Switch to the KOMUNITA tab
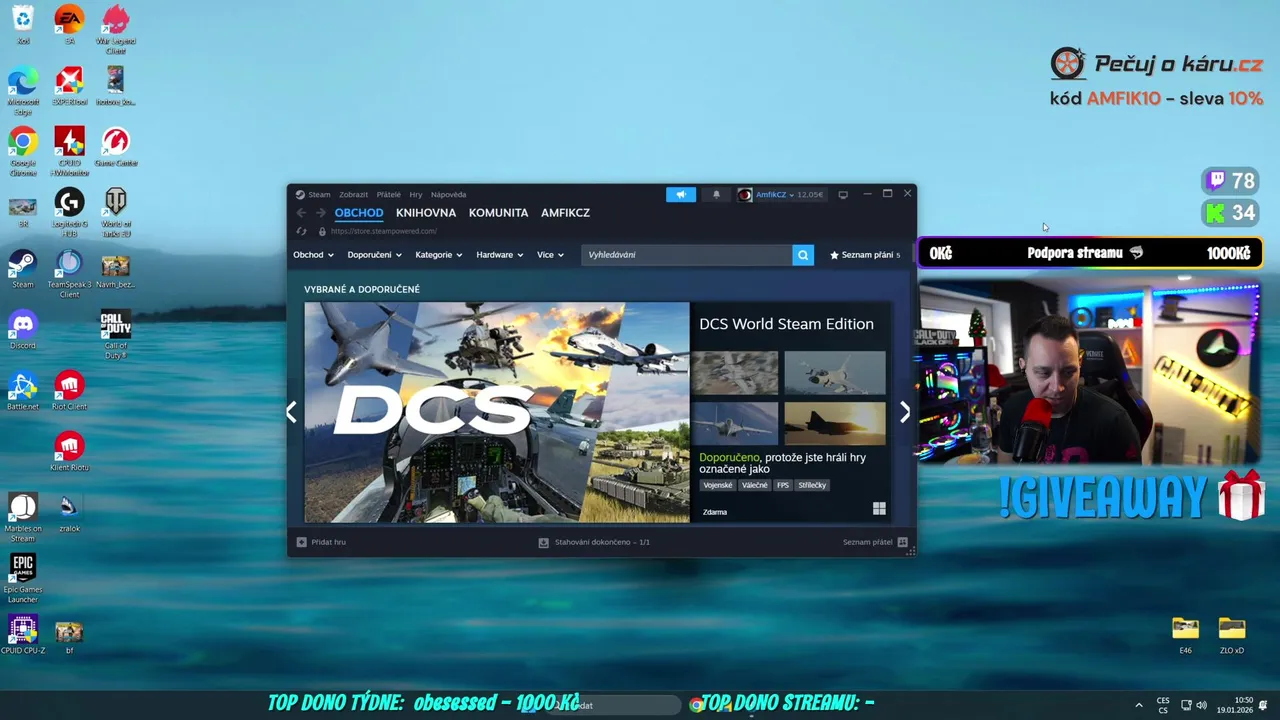The image size is (1280, 720). point(498,213)
